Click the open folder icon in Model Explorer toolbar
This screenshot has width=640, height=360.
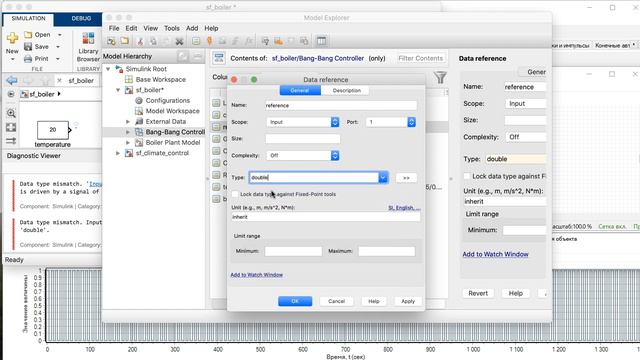pyautogui.click(x=124, y=41)
